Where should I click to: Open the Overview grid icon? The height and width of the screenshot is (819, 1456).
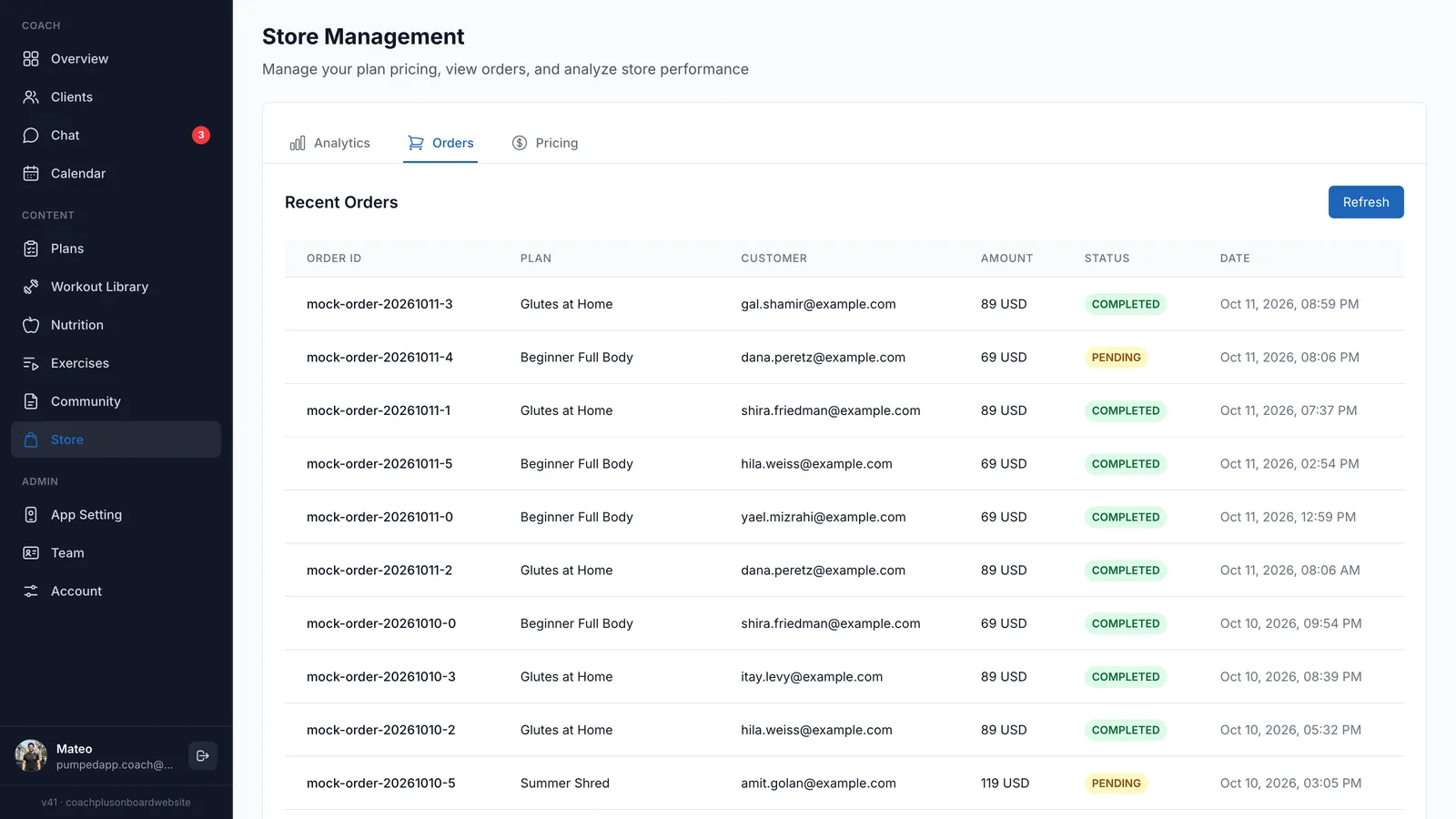(31, 59)
